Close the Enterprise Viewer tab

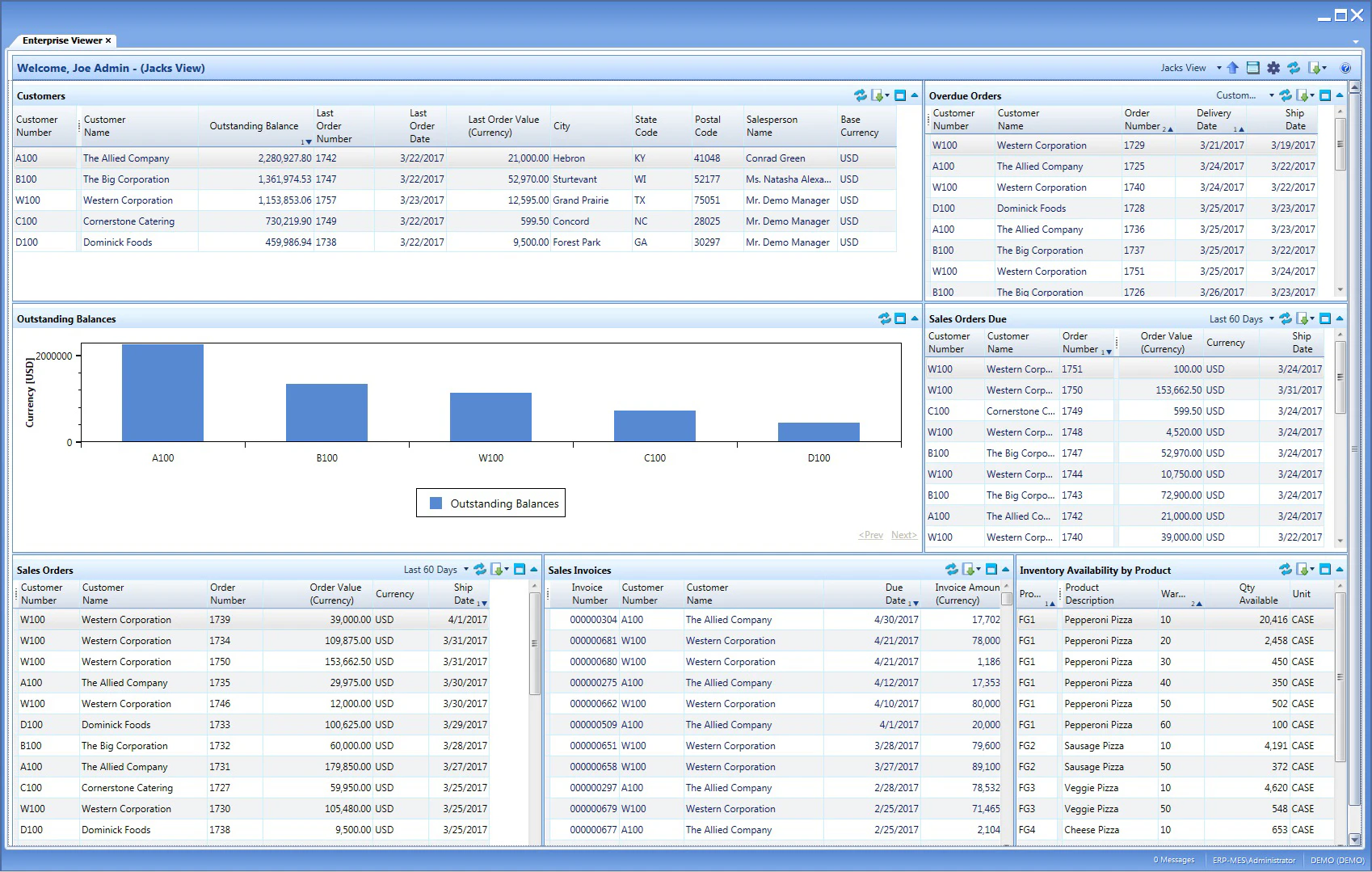coord(107,40)
